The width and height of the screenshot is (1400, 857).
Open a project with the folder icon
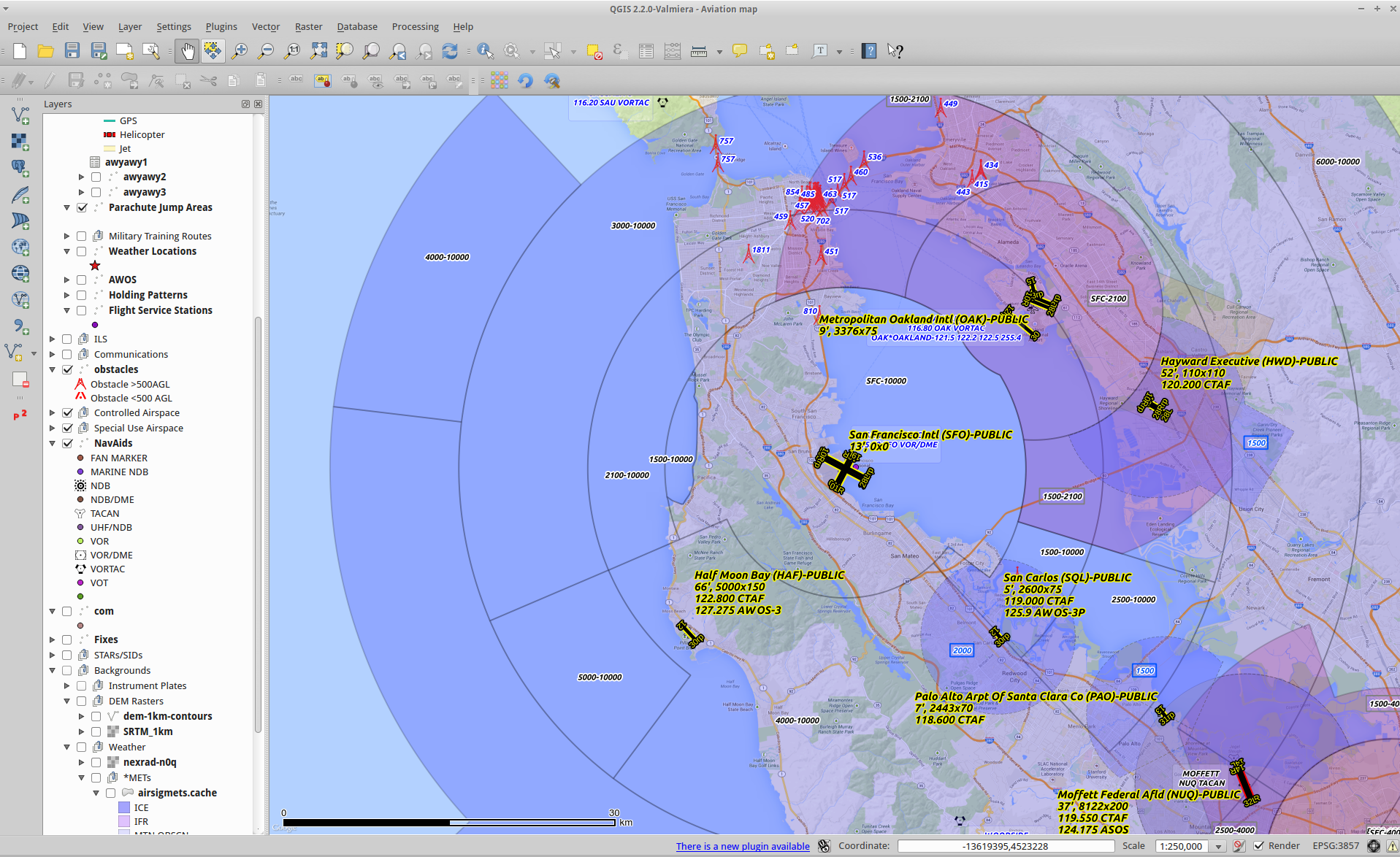coord(46,51)
